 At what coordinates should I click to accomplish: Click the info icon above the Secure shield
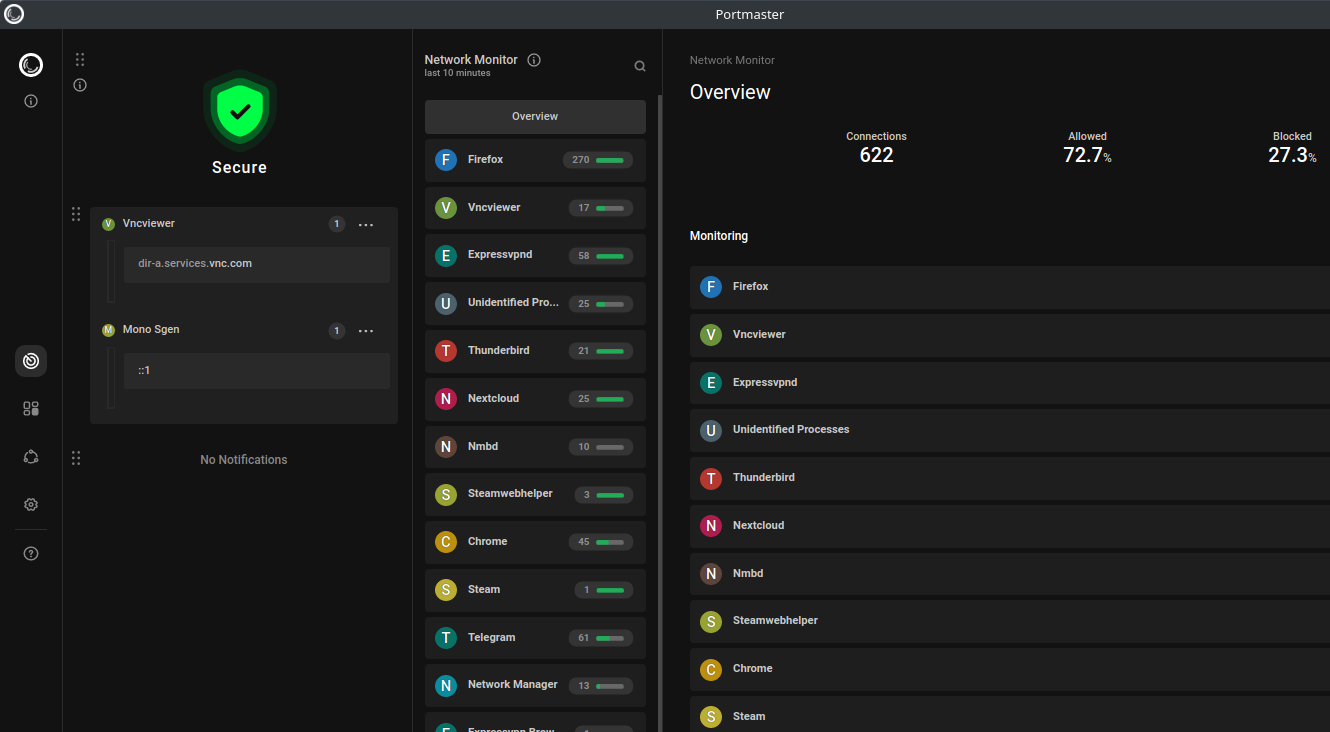pyautogui.click(x=80, y=85)
